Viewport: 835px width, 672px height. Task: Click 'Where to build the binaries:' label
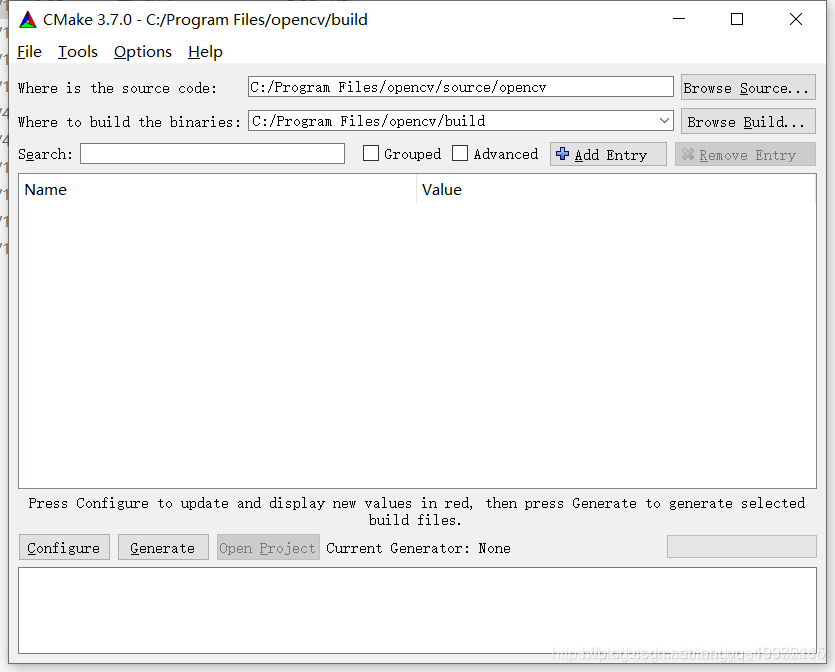pos(129,122)
